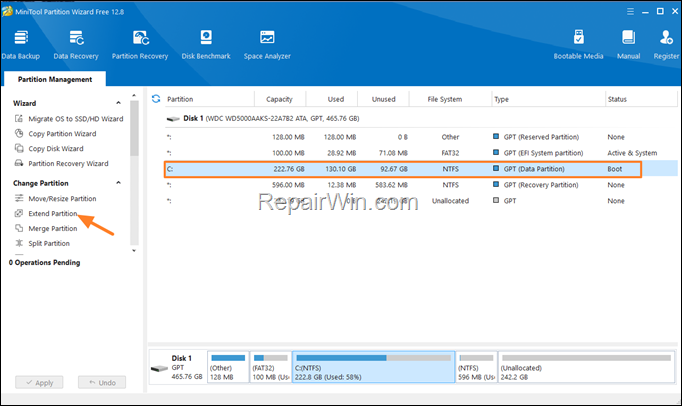Open the hamburger menu in title bar
The width and height of the screenshot is (682, 406).
click(x=630, y=12)
